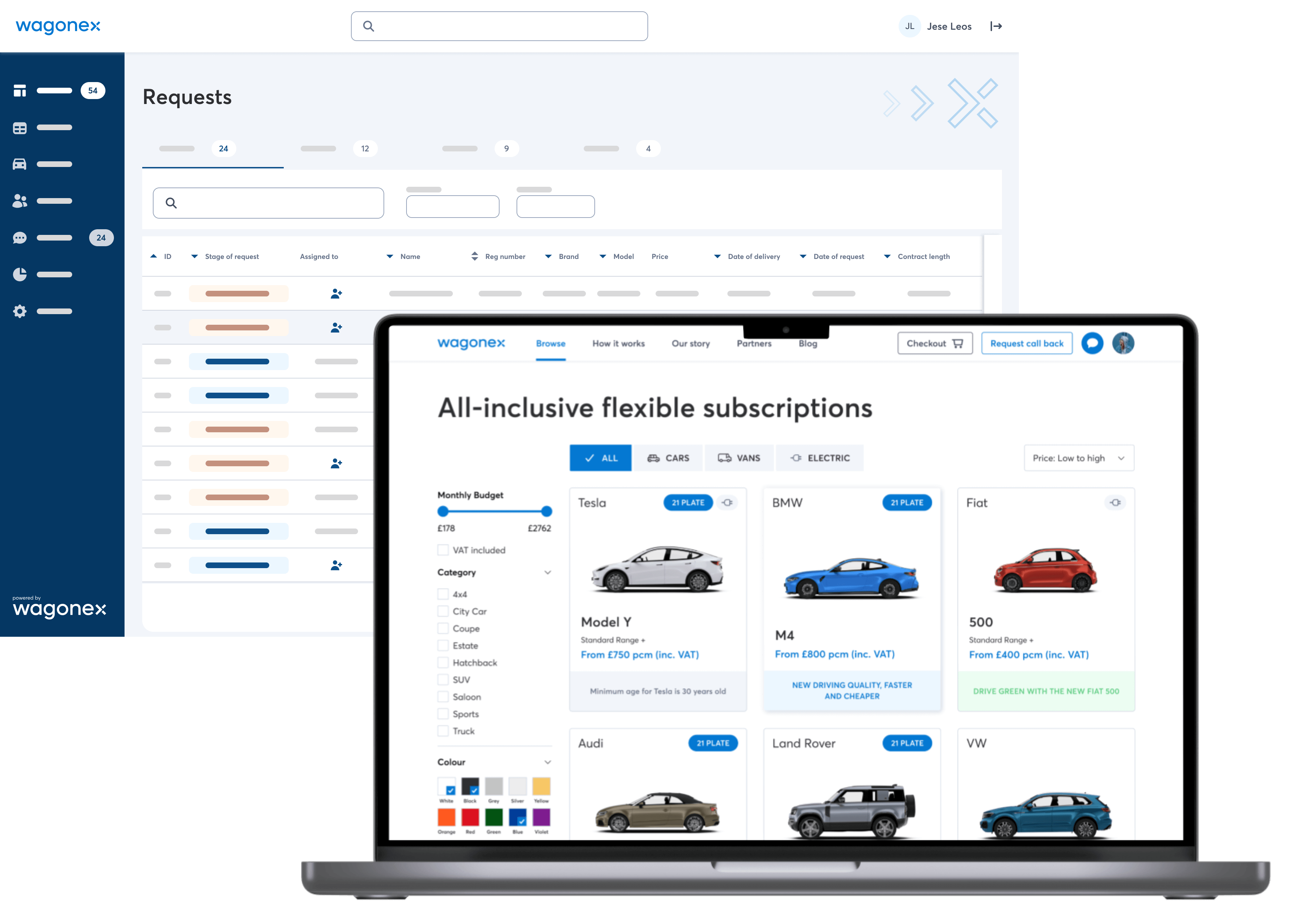Open the car sidebar icon
This screenshot has width=1297, height=924.
pyautogui.click(x=20, y=164)
